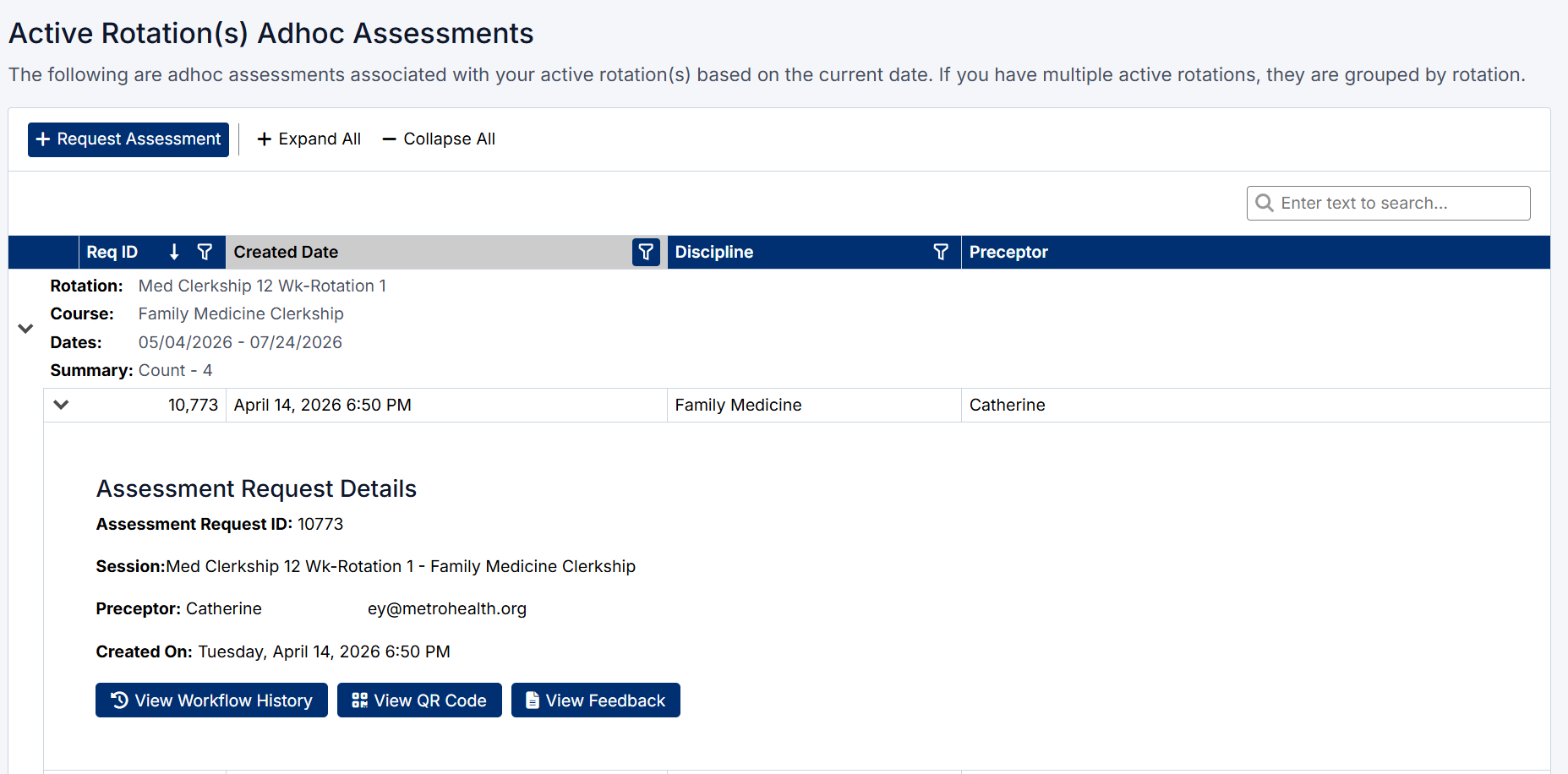Click the Created Date column header
Image resolution: width=1568 pixels, height=774 pixels.
coord(286,252)
